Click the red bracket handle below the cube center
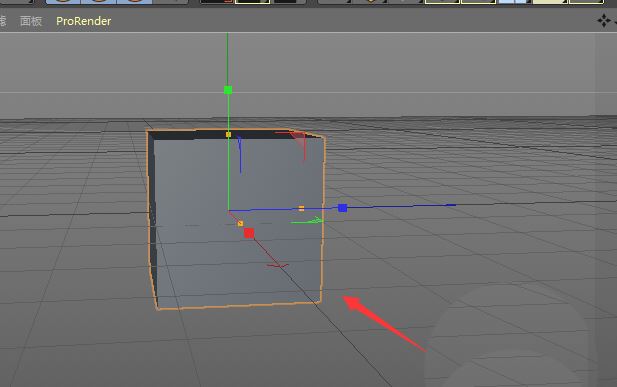This screenshot has width=617, height=387. point(278,266)
